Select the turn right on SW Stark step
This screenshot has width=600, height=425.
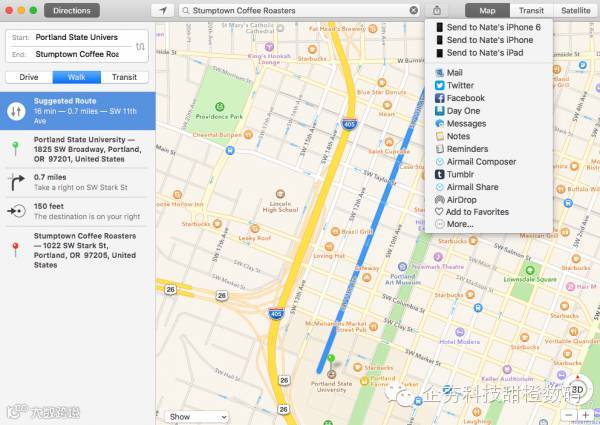coord(78,182)
